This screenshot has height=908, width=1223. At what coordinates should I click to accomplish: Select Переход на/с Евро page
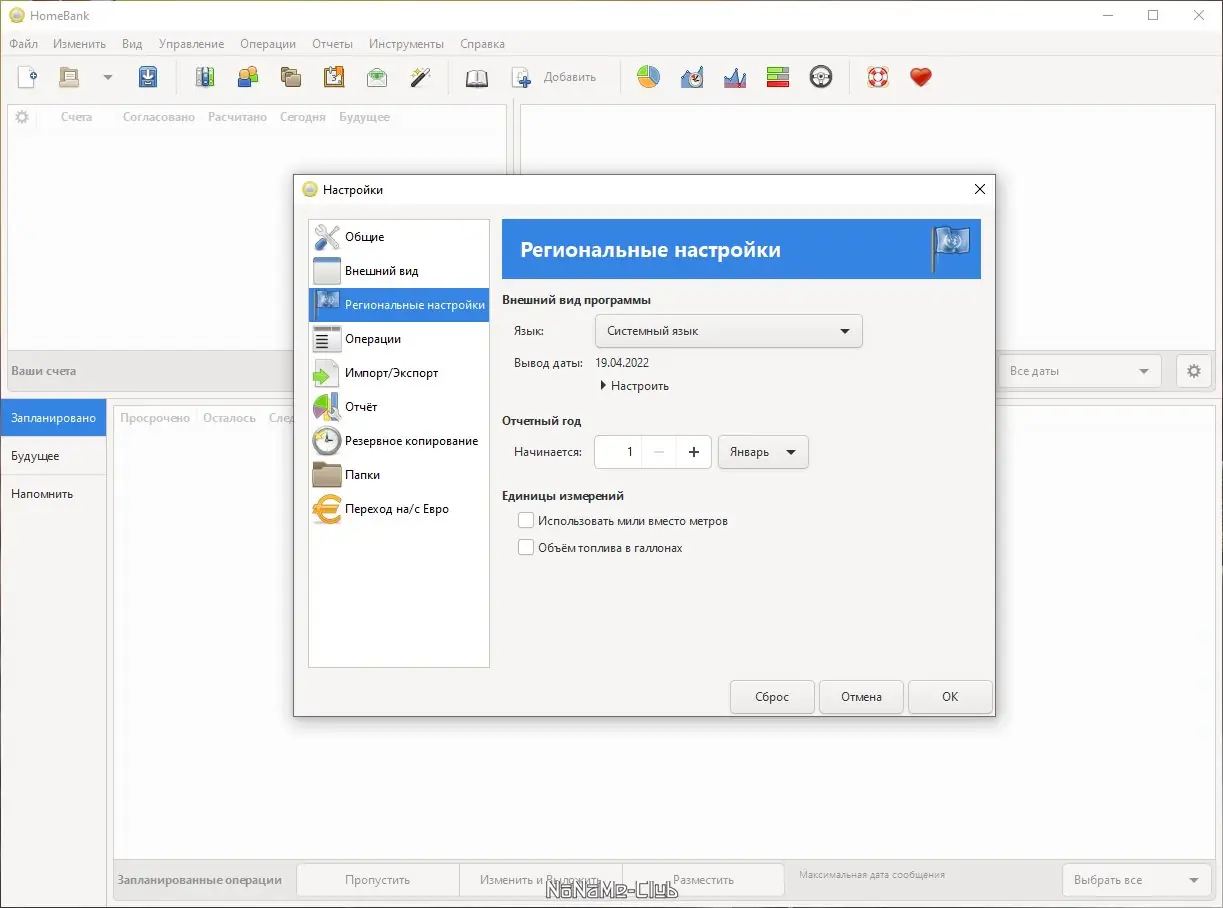point(399,509)
